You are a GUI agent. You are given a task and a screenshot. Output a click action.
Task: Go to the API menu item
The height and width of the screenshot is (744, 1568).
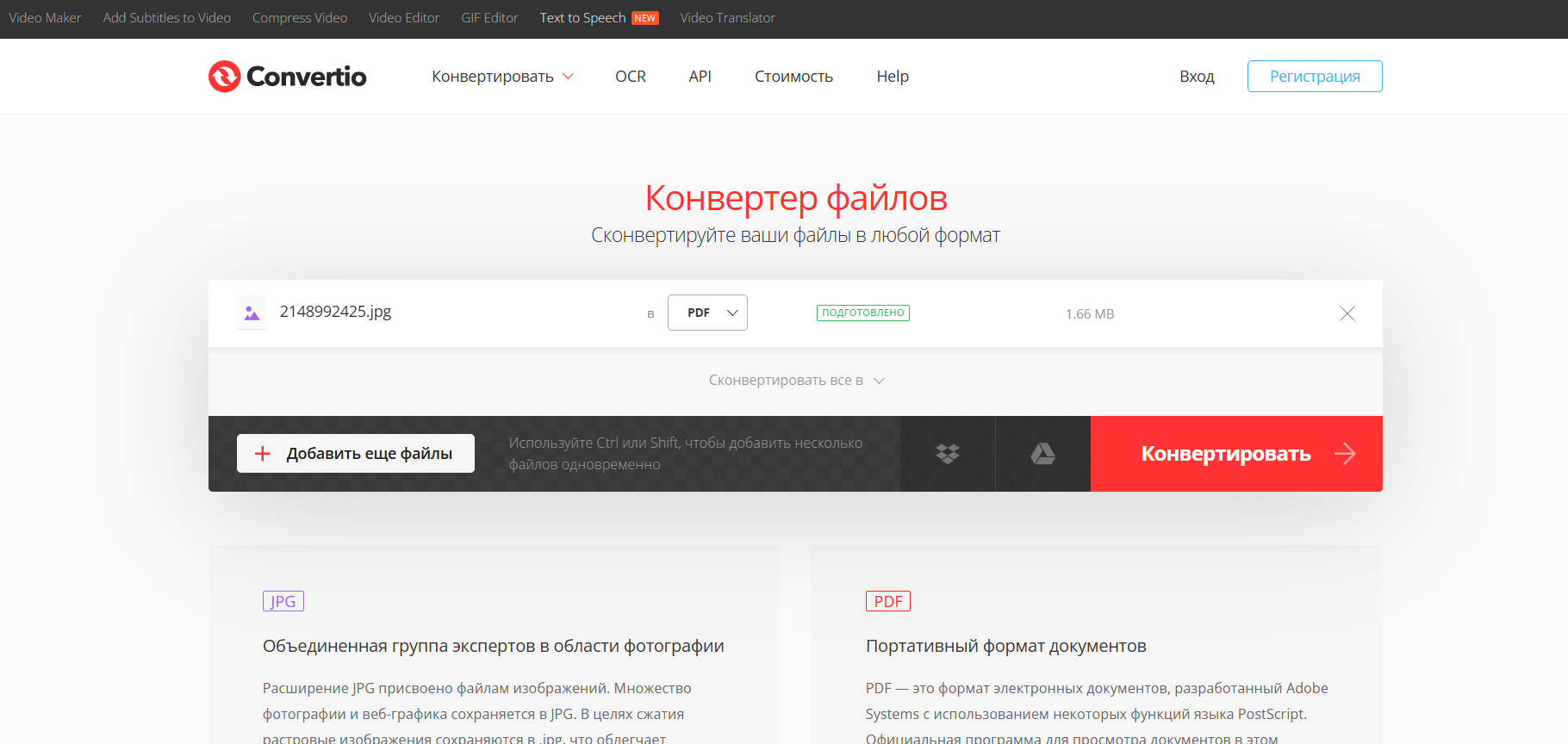tap(700, 77)
